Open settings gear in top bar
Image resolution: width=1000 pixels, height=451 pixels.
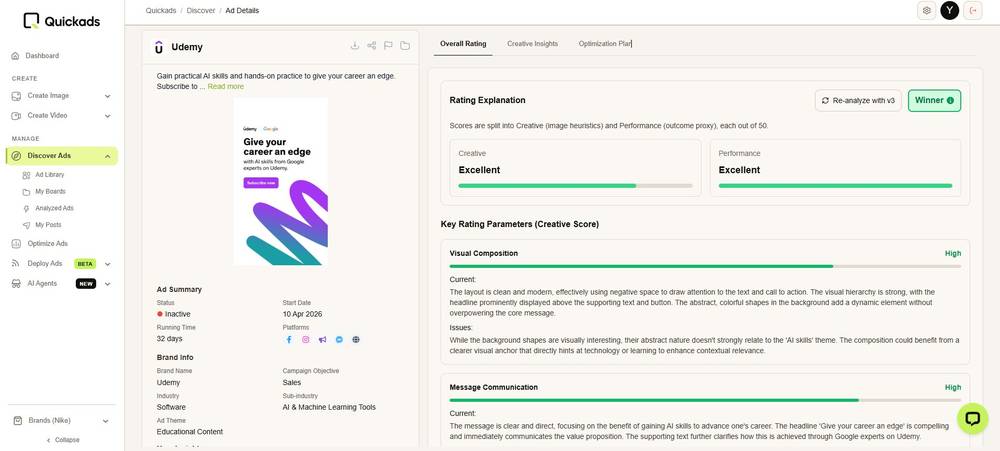point(927,11)
